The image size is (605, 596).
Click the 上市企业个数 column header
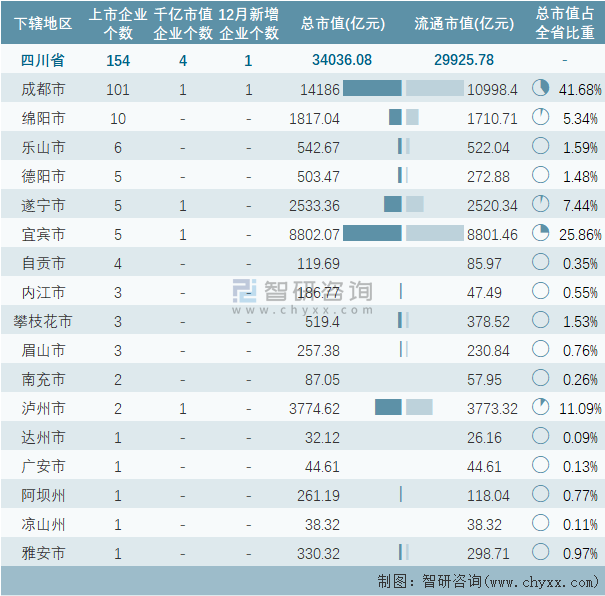[118, 23]
